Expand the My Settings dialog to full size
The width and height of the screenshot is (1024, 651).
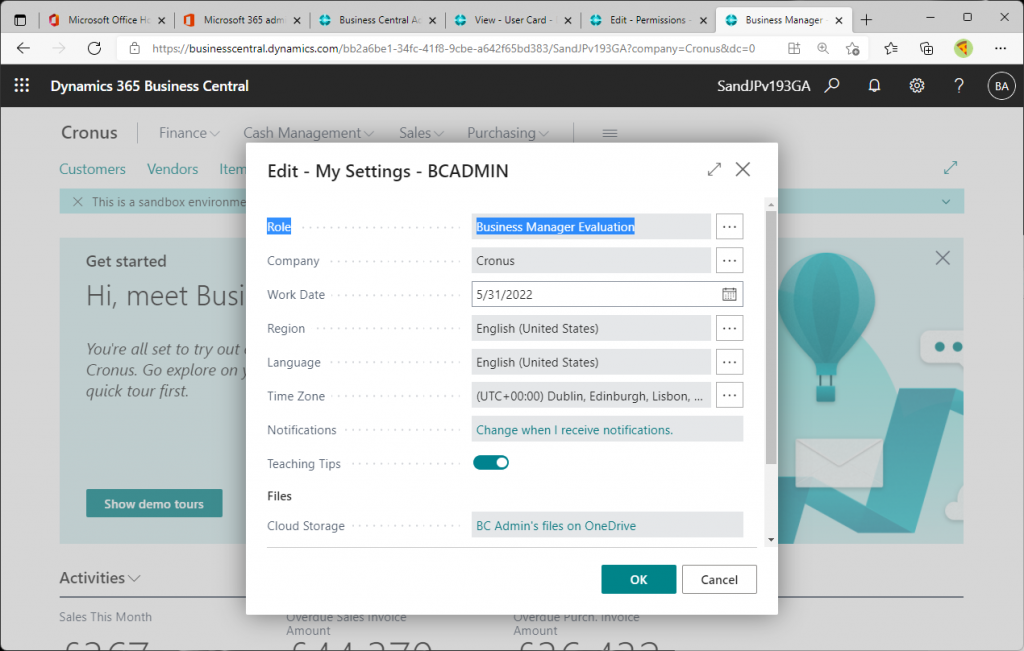714,170
